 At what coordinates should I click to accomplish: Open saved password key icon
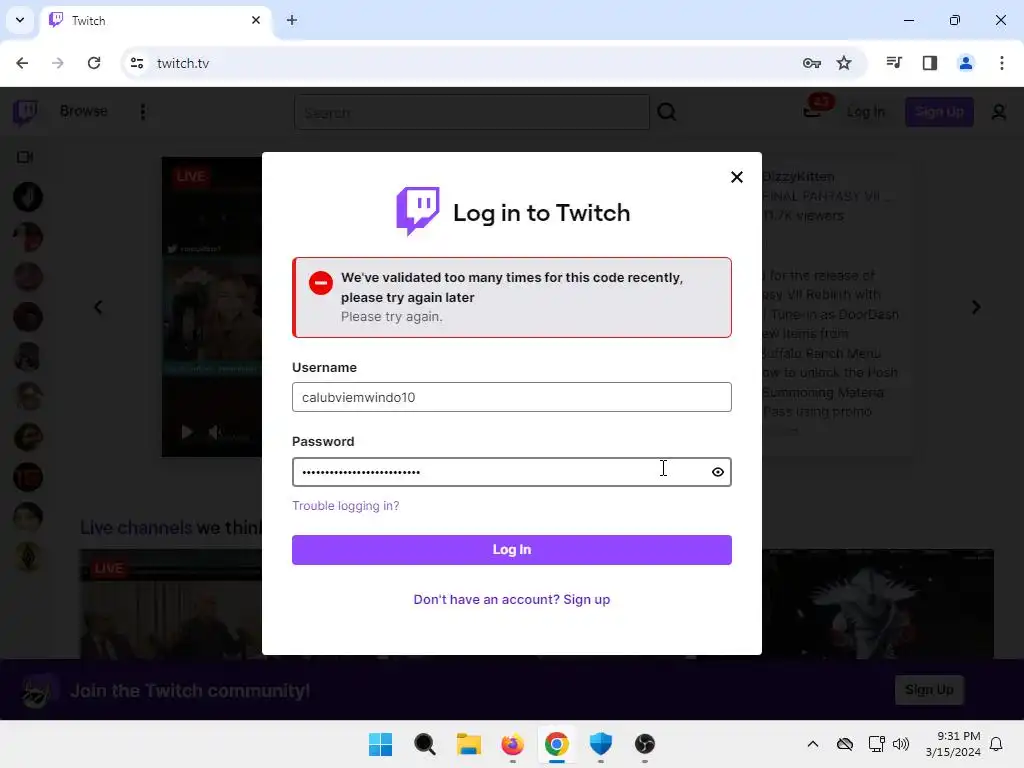[812, 63]
